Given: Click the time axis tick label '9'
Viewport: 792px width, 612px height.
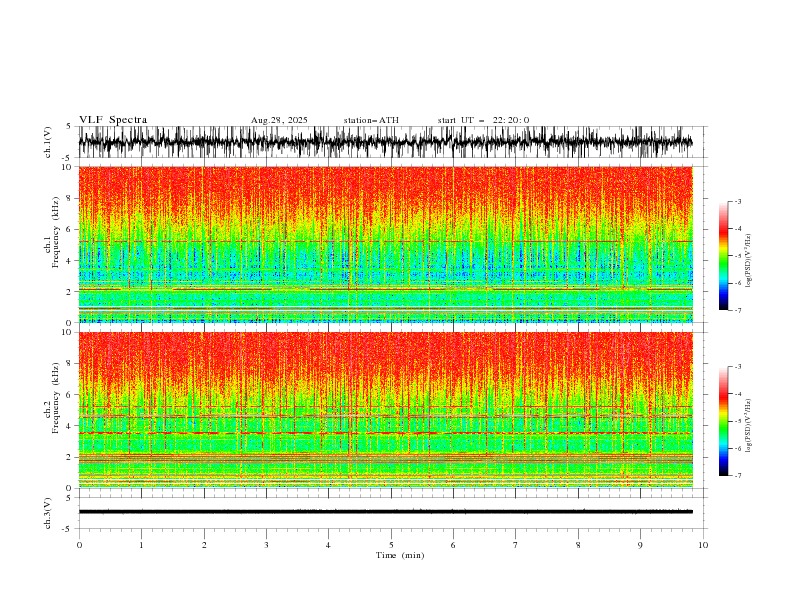Looking at the screenshot, I should [x=640, y=545].
